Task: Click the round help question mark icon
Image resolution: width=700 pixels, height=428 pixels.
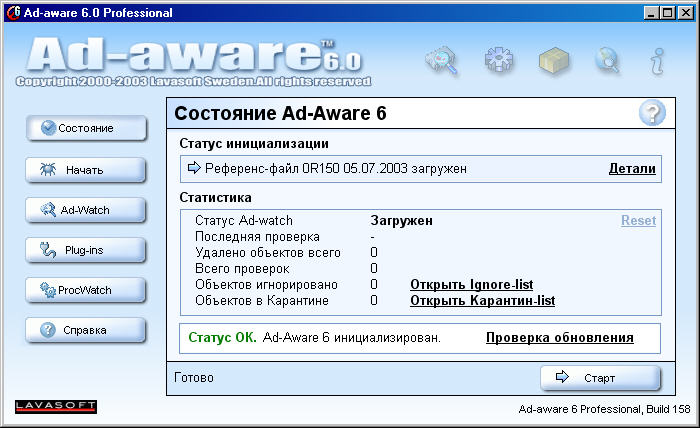Action: pyautogui.click(x=652, y=113)
